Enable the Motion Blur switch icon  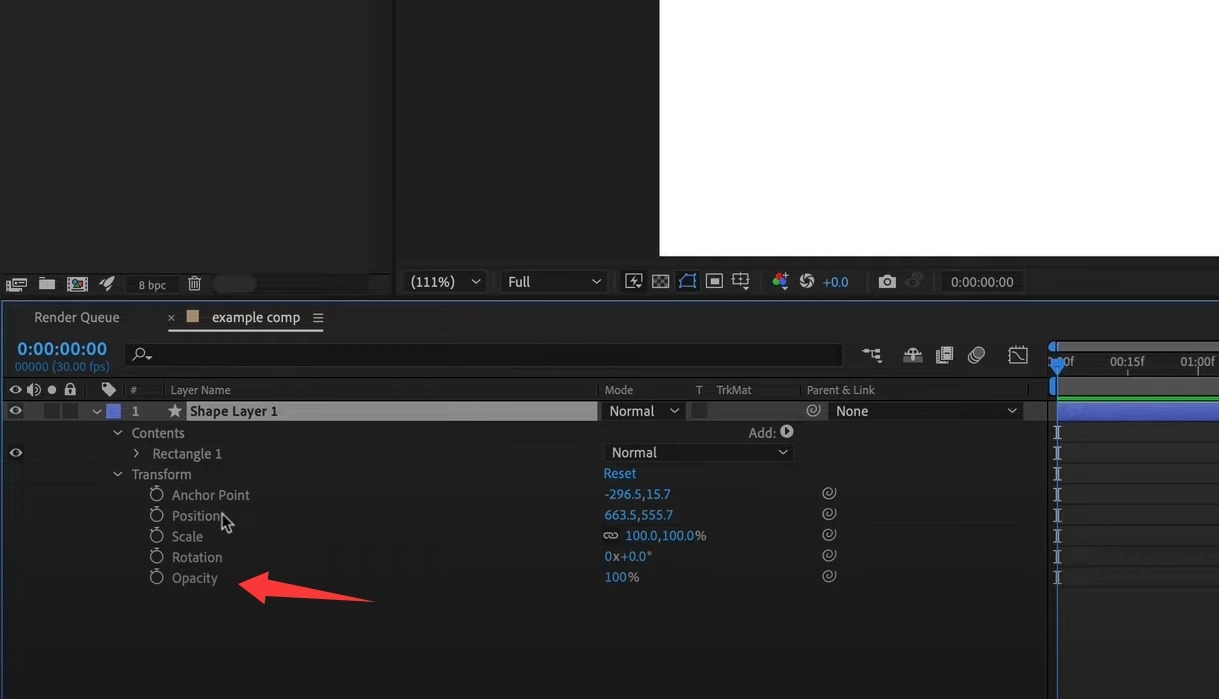(977, 355)
